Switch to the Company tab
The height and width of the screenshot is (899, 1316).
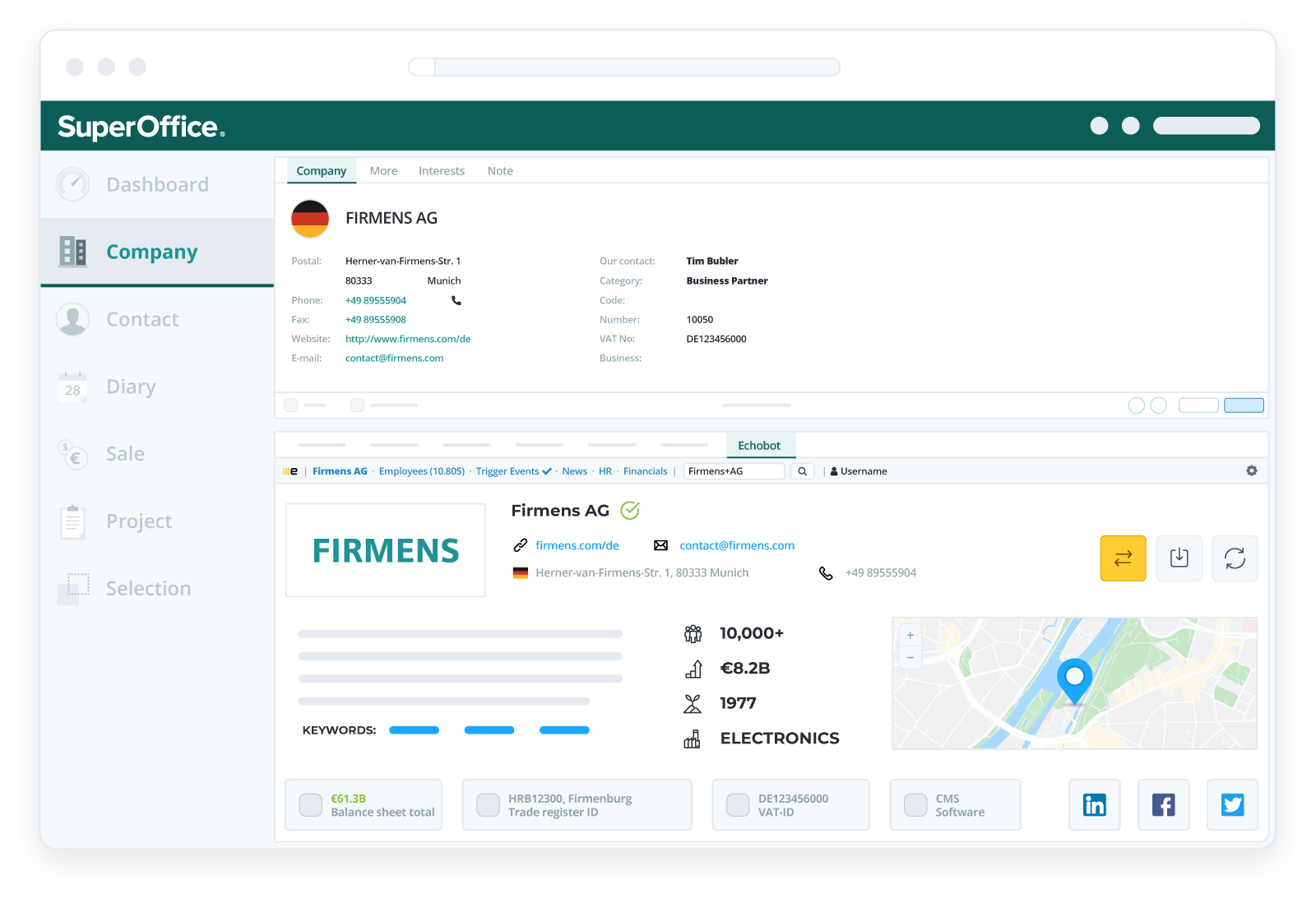tap(322, 170)
